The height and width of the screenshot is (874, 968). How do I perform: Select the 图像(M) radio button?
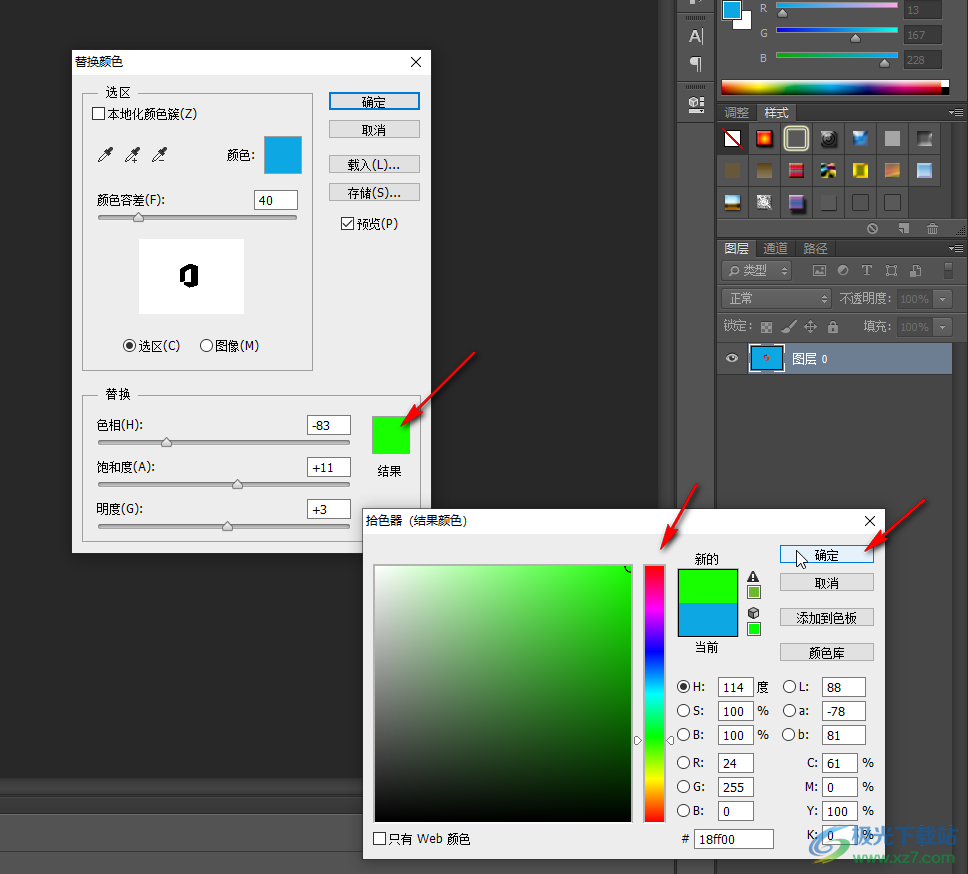[206, 346]
